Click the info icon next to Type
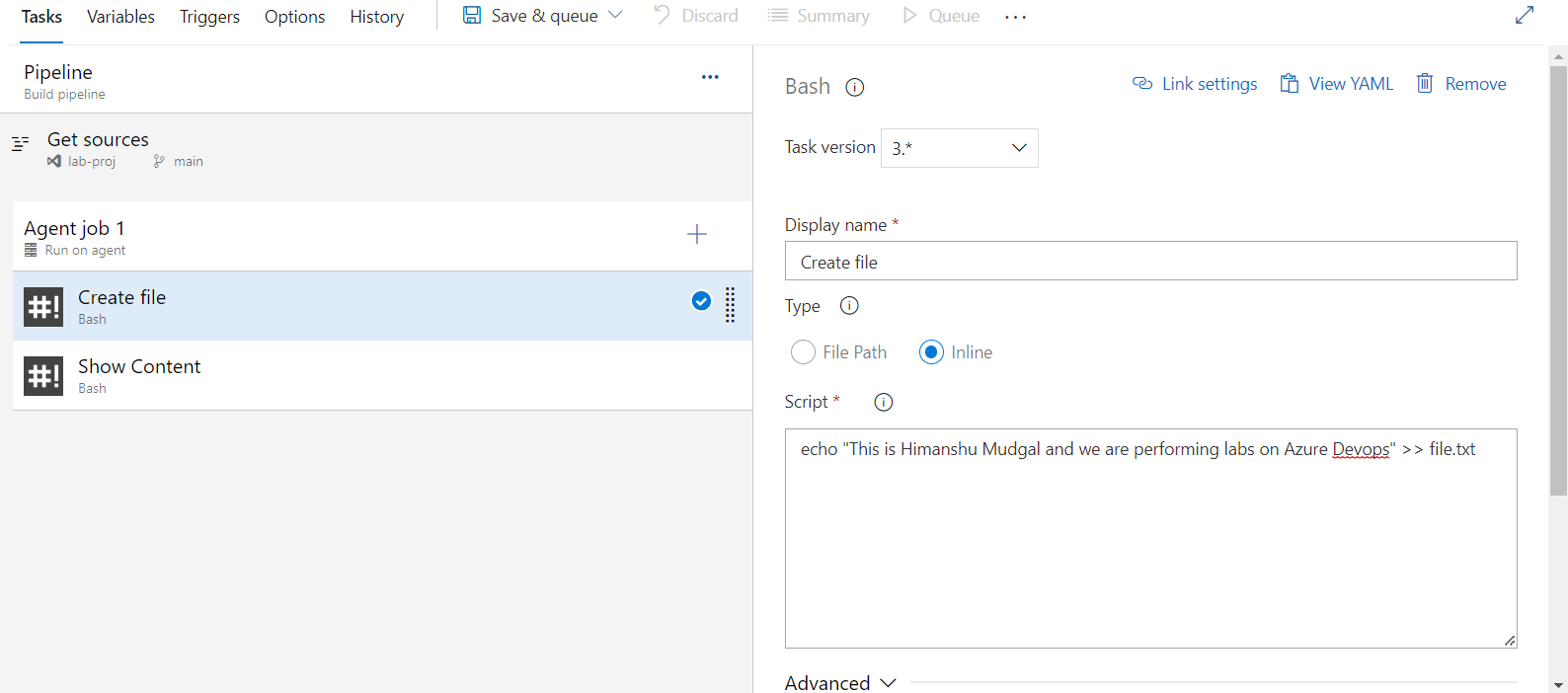1568x693 pixels. tap(849, 306)
